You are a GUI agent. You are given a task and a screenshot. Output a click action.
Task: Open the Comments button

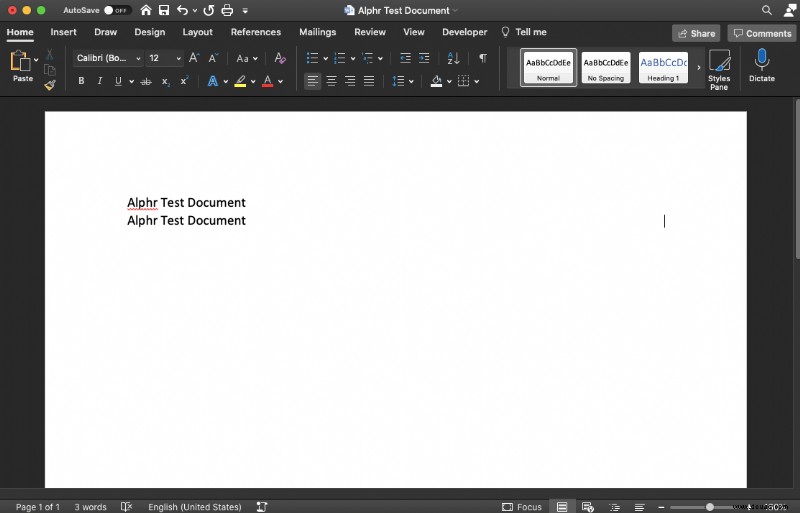[x=762, y=33]
